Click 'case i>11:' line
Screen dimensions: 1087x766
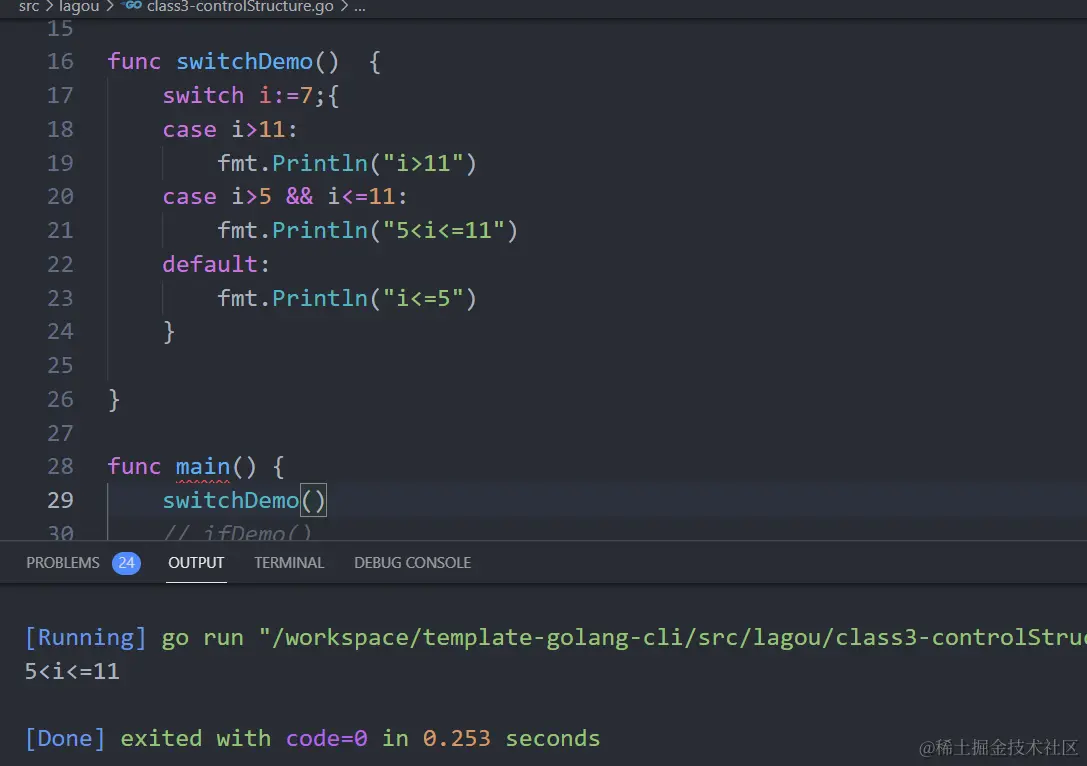(230, 130)
